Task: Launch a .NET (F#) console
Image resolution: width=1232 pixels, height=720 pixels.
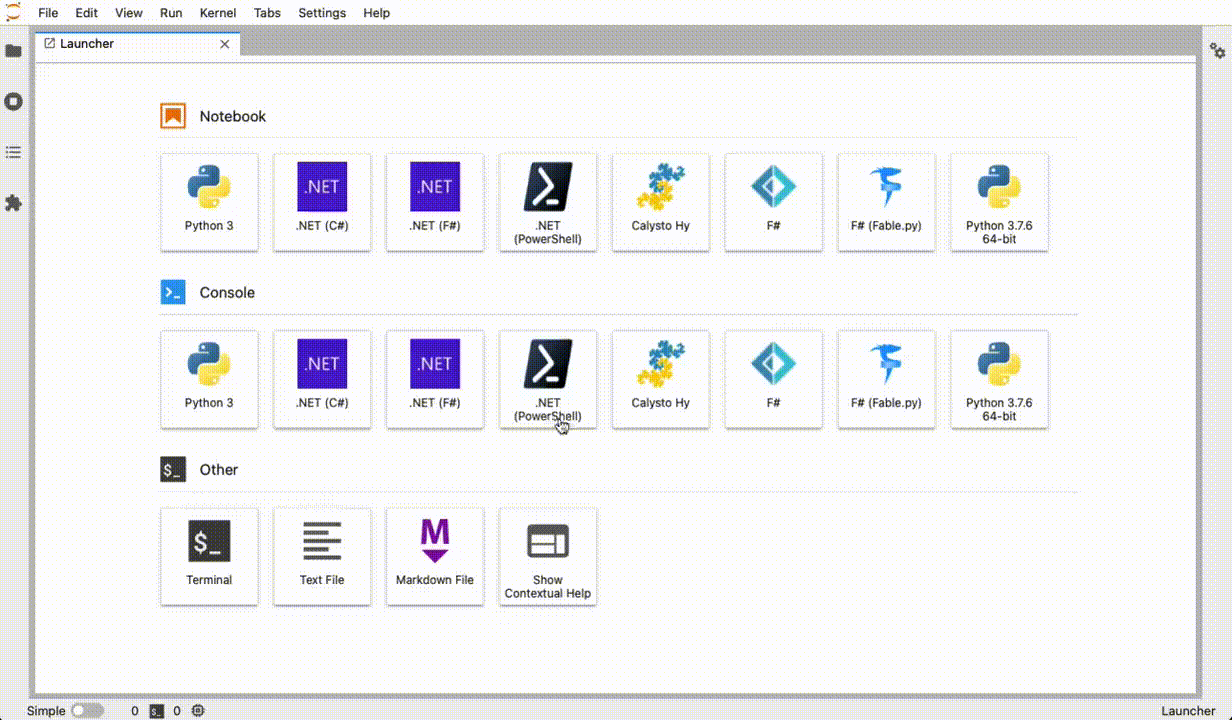Action: 435,379
